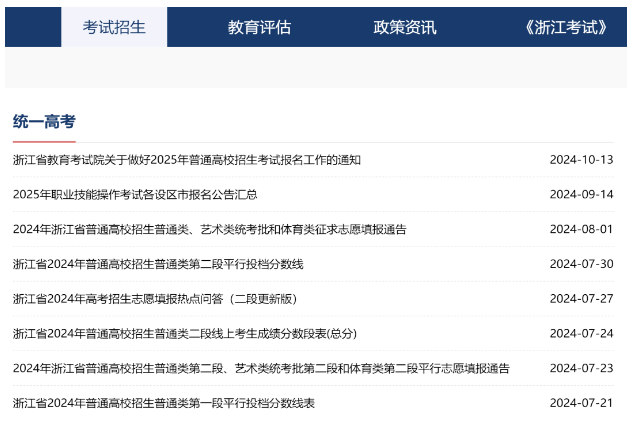Select the date 2024-10-13

click(581, 160)
